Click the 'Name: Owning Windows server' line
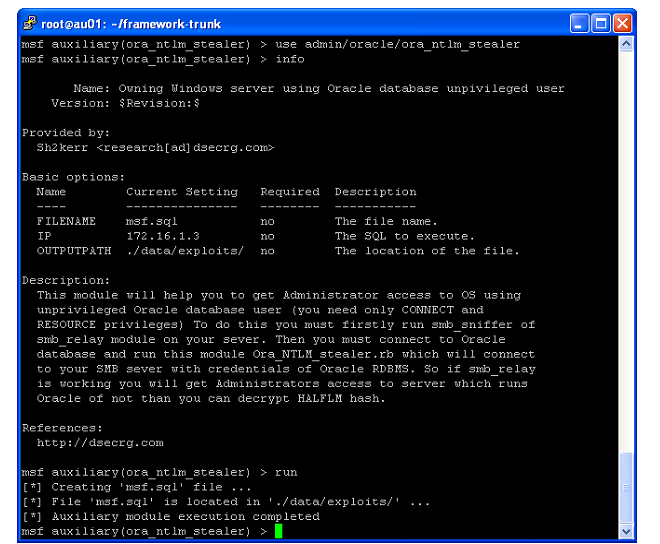660x544 pixels. [x=319, y=89]
